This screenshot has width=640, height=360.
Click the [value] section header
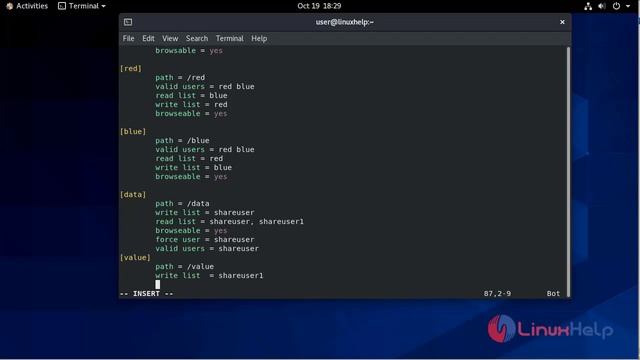pos(135,258)
